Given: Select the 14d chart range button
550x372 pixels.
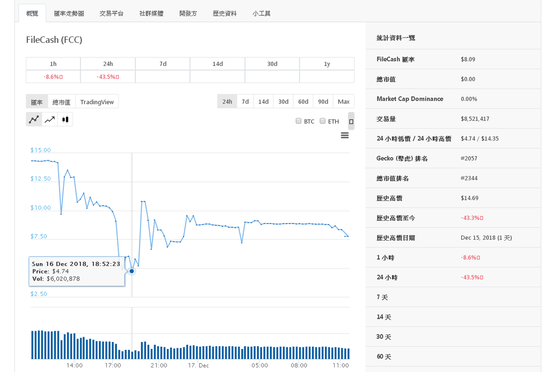Looking at the screenshot, I should coord(263,102).
